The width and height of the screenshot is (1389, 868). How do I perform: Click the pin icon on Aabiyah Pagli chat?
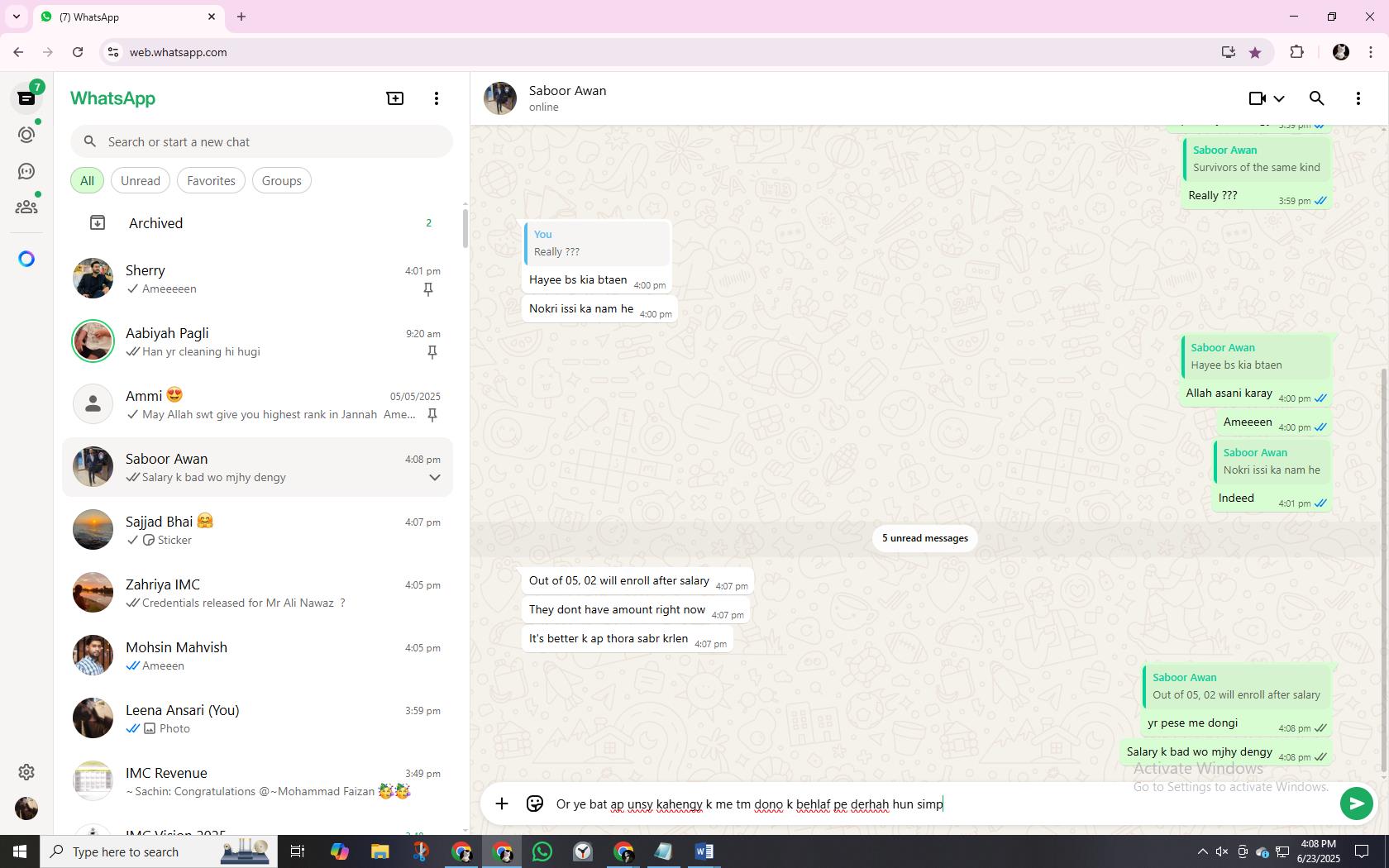tap(432, 352)
